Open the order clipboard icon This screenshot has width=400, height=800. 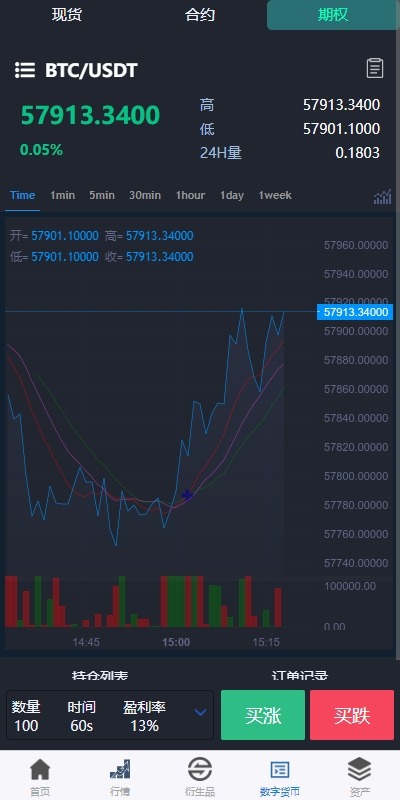tap(375, 68)
